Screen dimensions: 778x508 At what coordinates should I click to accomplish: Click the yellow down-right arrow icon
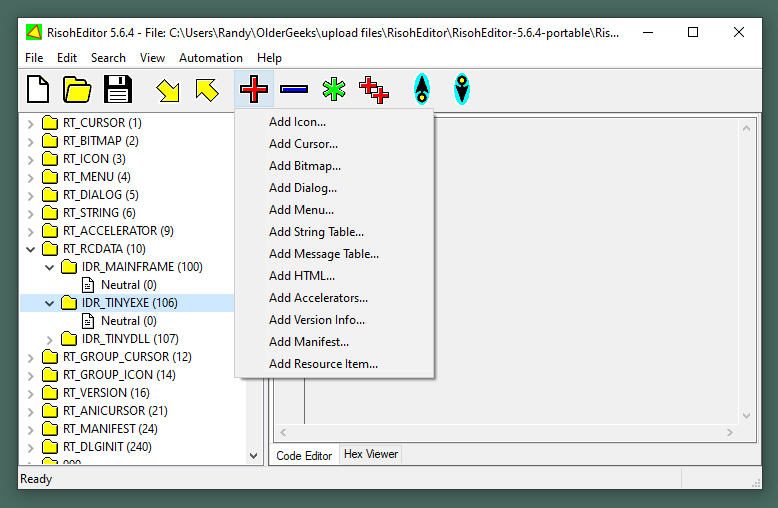[x=168, y=90]
